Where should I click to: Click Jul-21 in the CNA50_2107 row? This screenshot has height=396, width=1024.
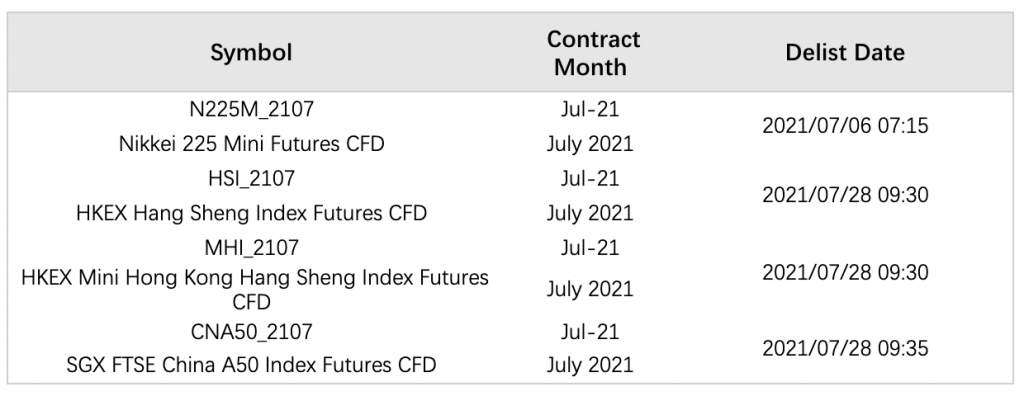(590, 331)
